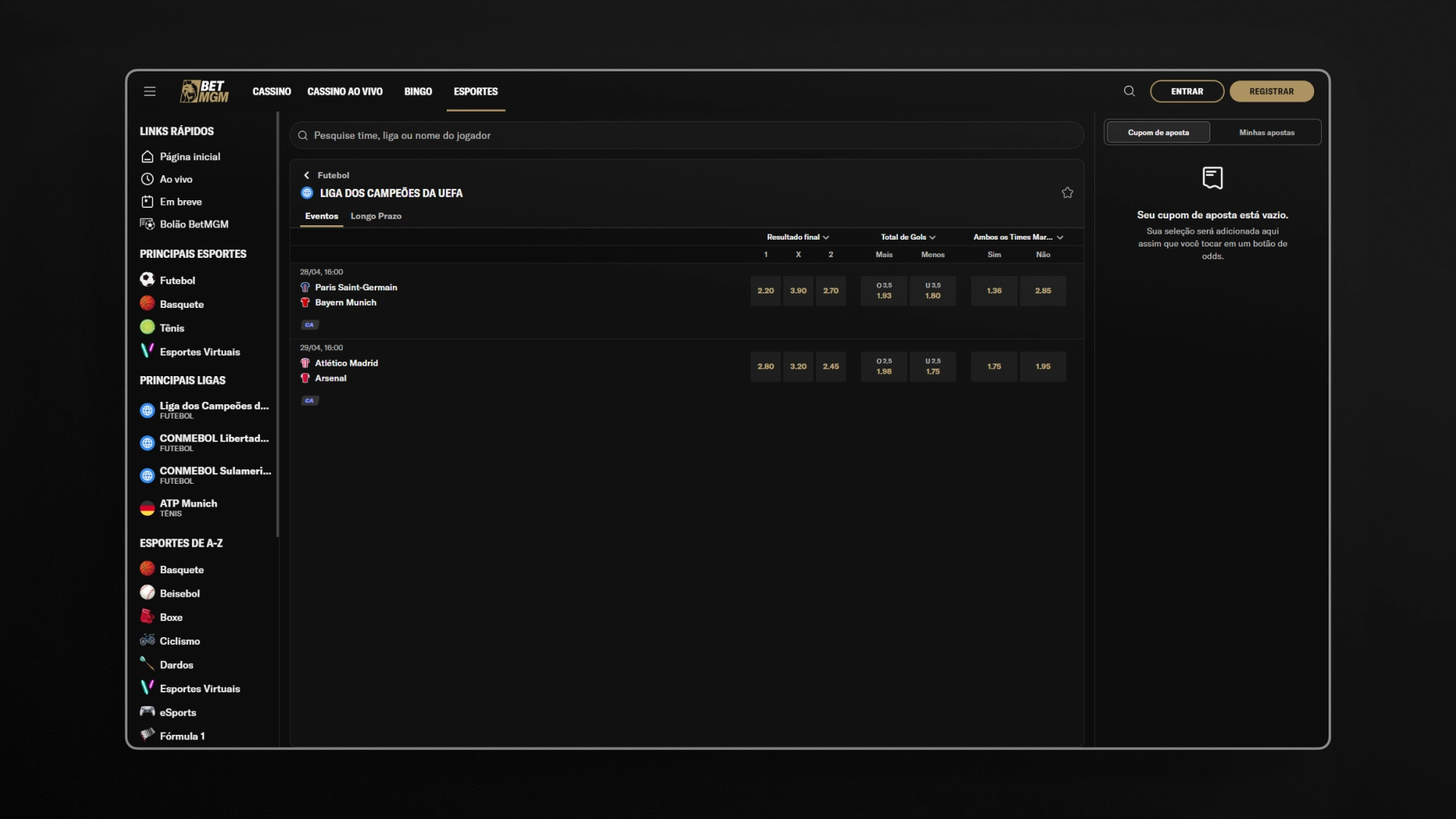
Task: Go to Basquete under Esportes de A-Z
Action: click(182, 570)
